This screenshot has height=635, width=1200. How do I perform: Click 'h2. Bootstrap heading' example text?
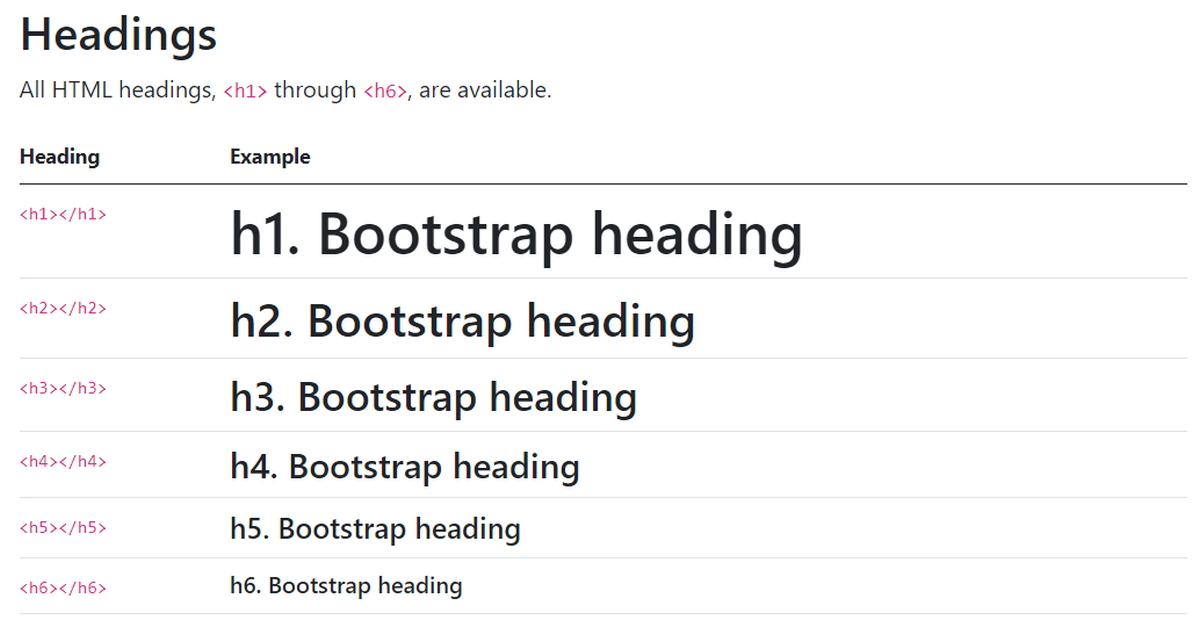click(x=462, y=322)
